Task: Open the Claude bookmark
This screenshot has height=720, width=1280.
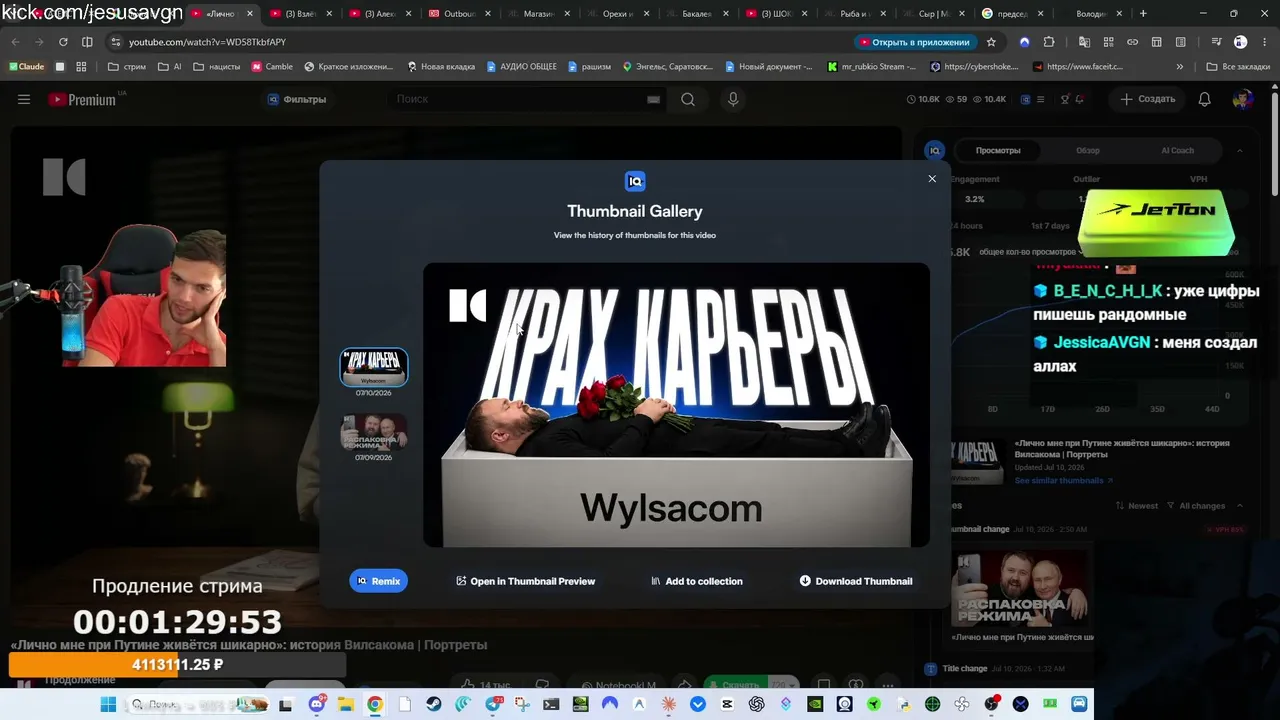Action: (27, 67)
